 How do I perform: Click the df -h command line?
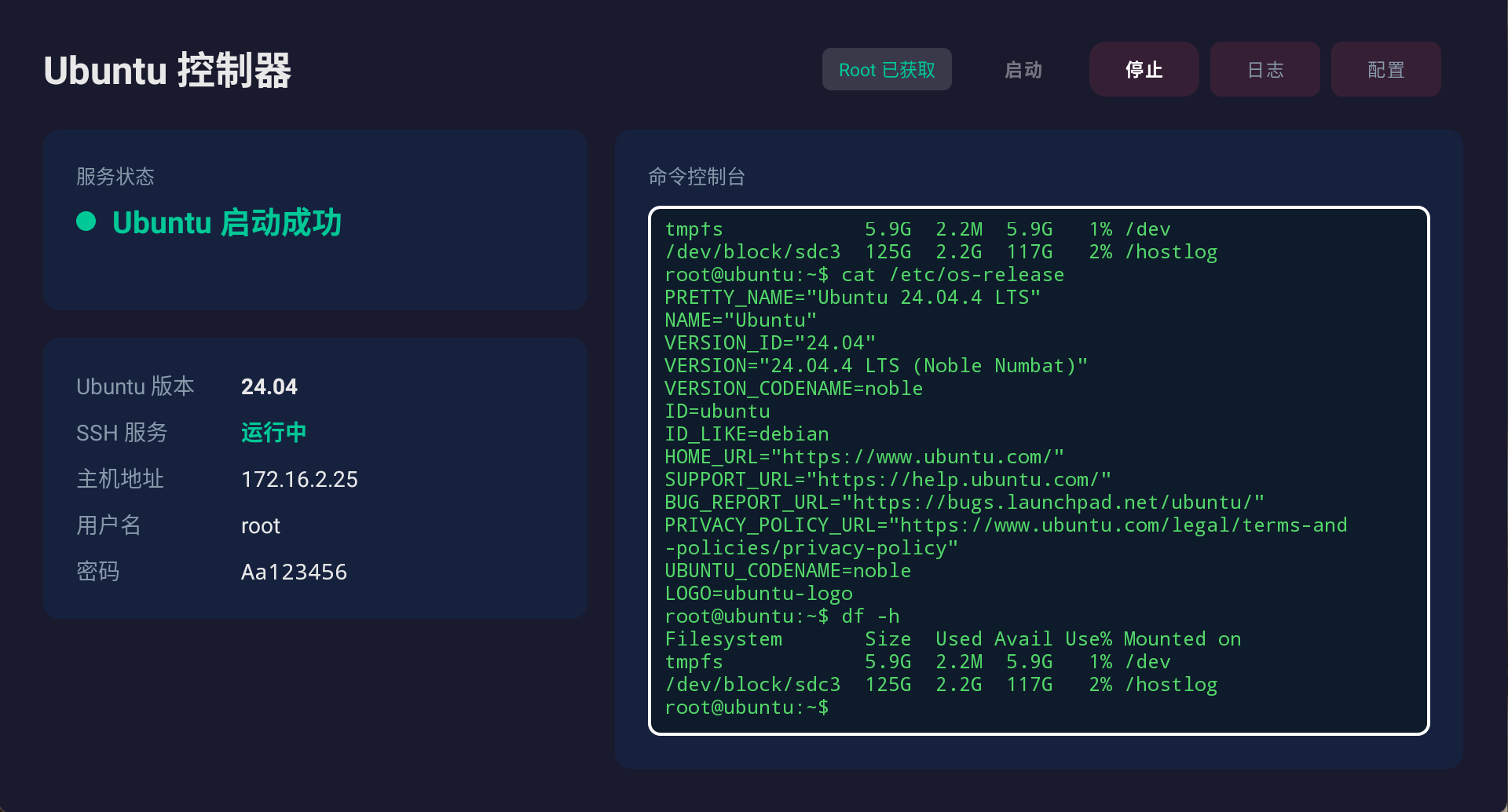[782, 616]
